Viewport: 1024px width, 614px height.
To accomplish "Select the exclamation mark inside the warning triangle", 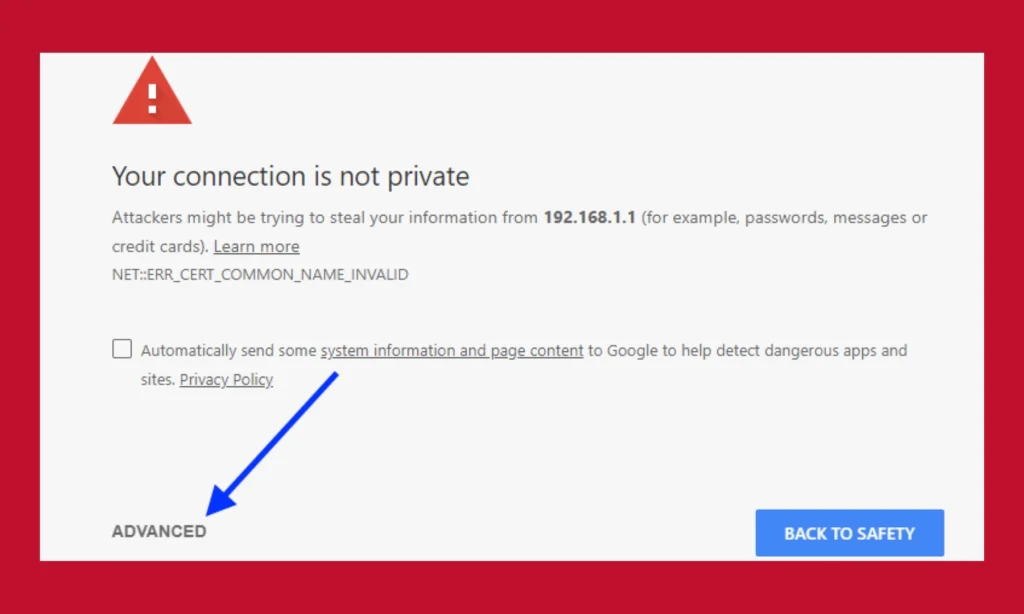I will [x=151, y=98].
